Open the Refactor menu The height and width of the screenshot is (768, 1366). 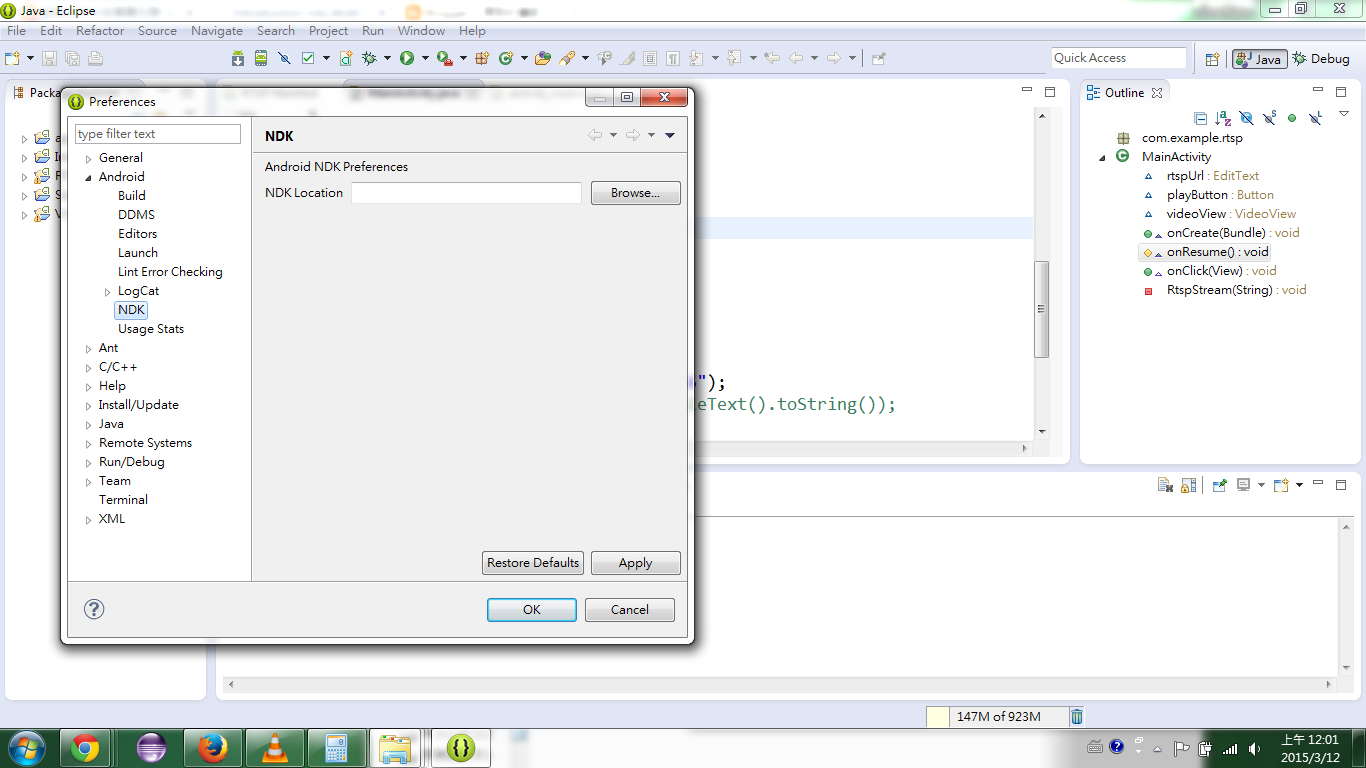[100, 31]
